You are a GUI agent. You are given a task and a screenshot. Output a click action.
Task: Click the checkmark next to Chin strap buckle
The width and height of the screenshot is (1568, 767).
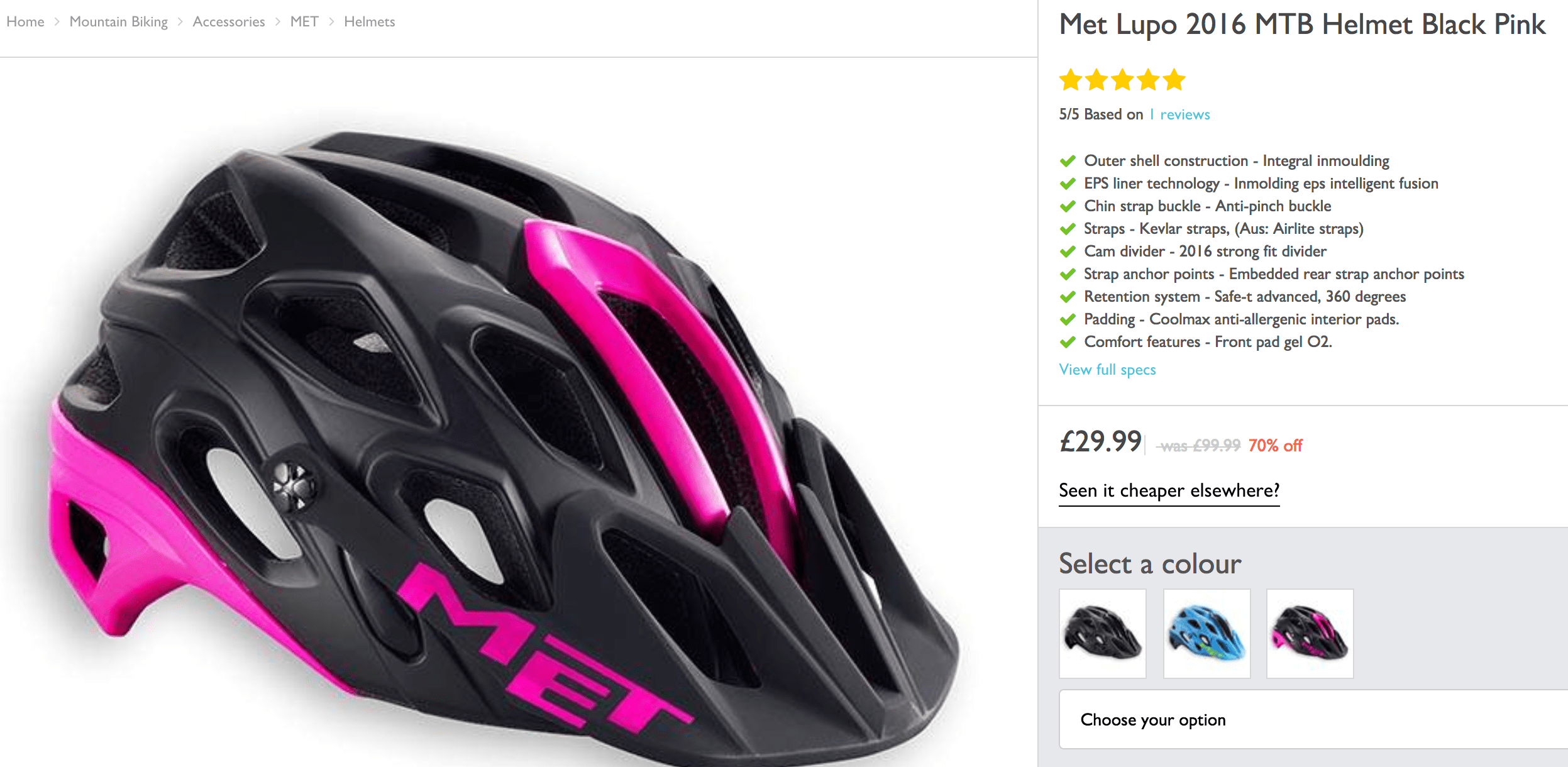1068,206
